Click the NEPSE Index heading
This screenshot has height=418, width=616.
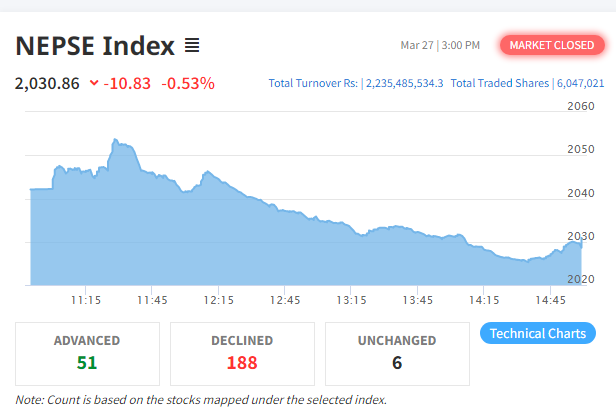tap(95, 46)
